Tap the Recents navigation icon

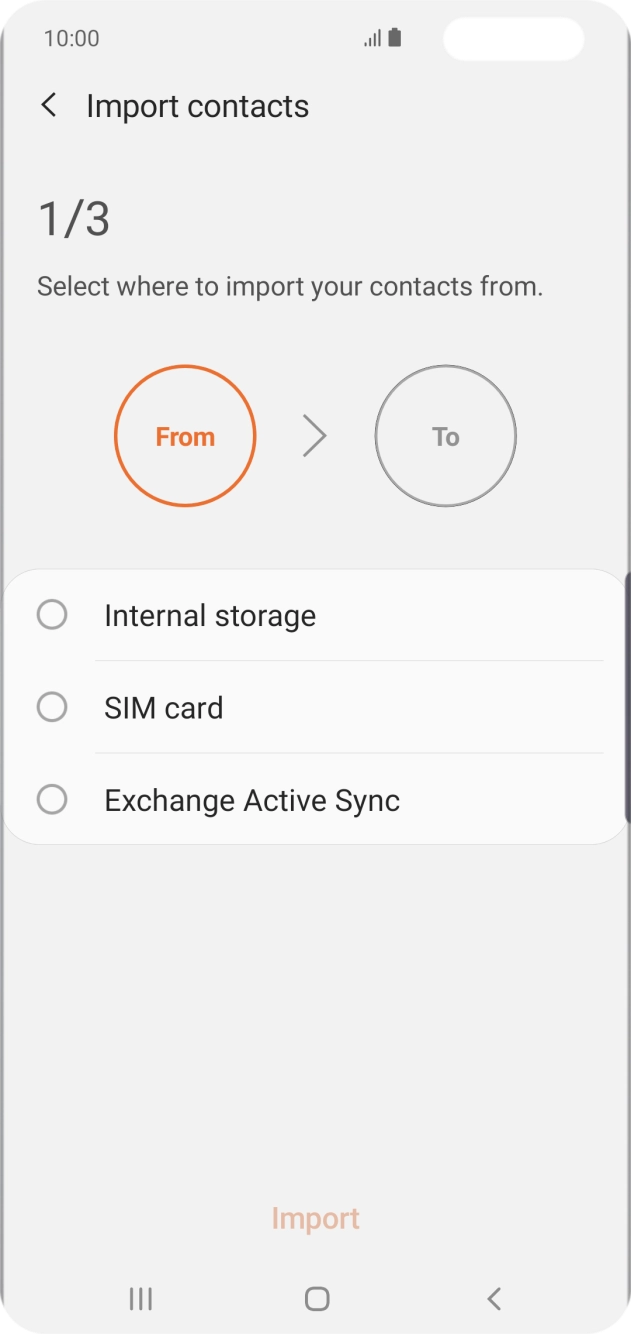coord(140,1299)
